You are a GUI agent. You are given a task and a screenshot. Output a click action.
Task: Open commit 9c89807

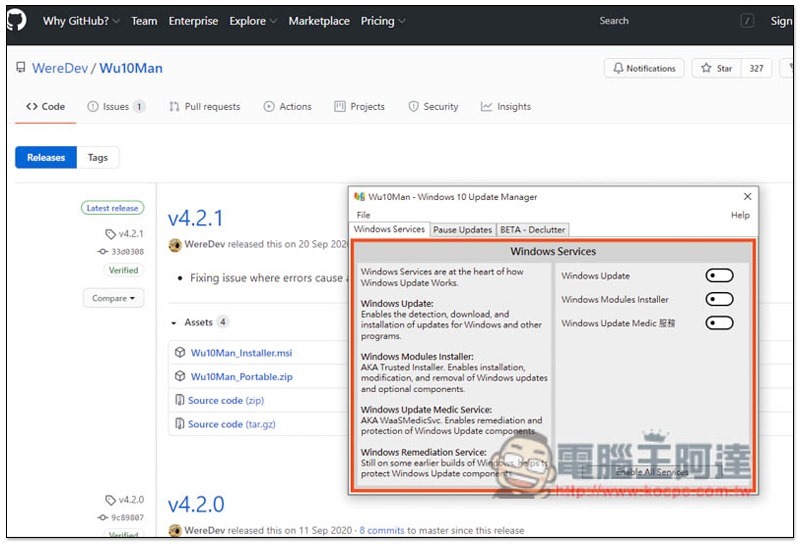[x=128, y=517]
